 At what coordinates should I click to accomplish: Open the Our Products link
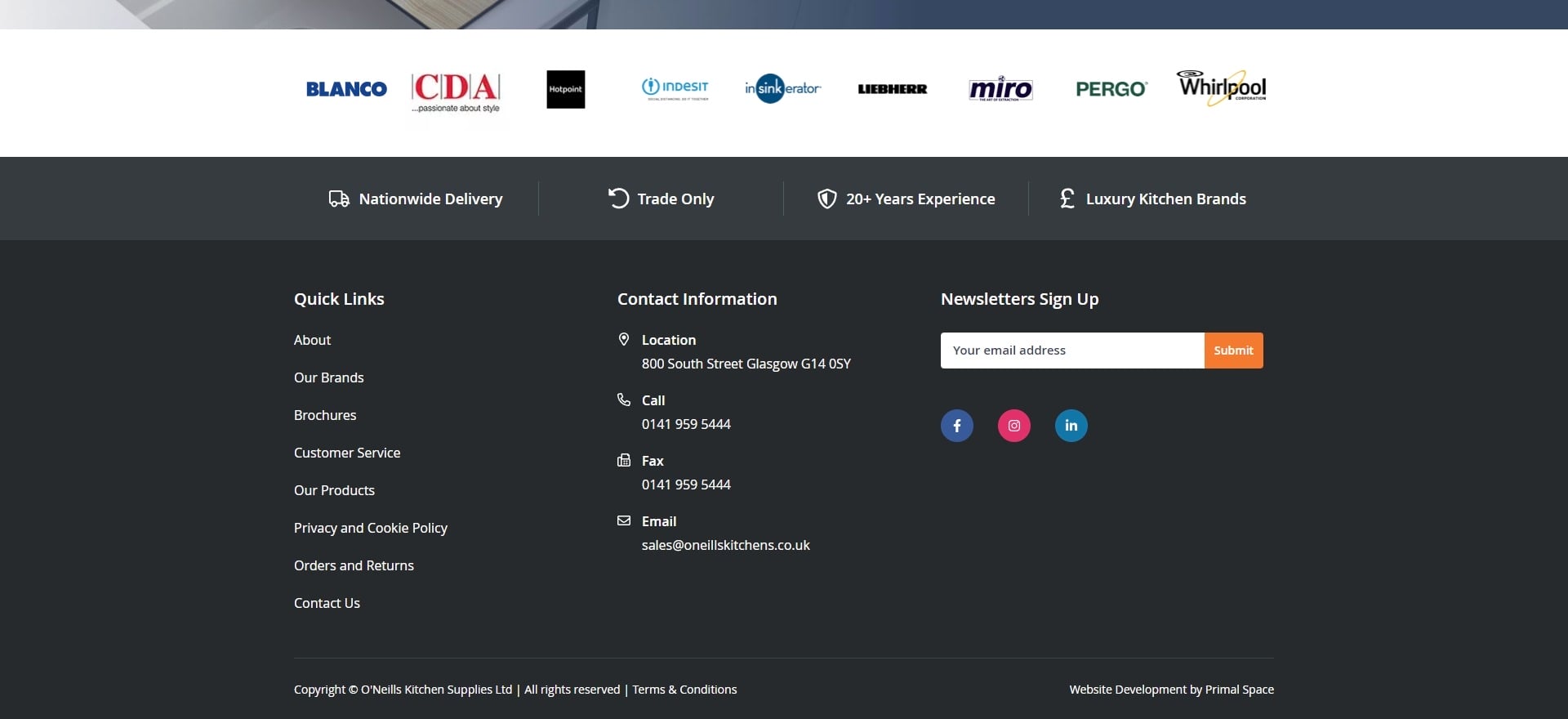tap(334, 490)
